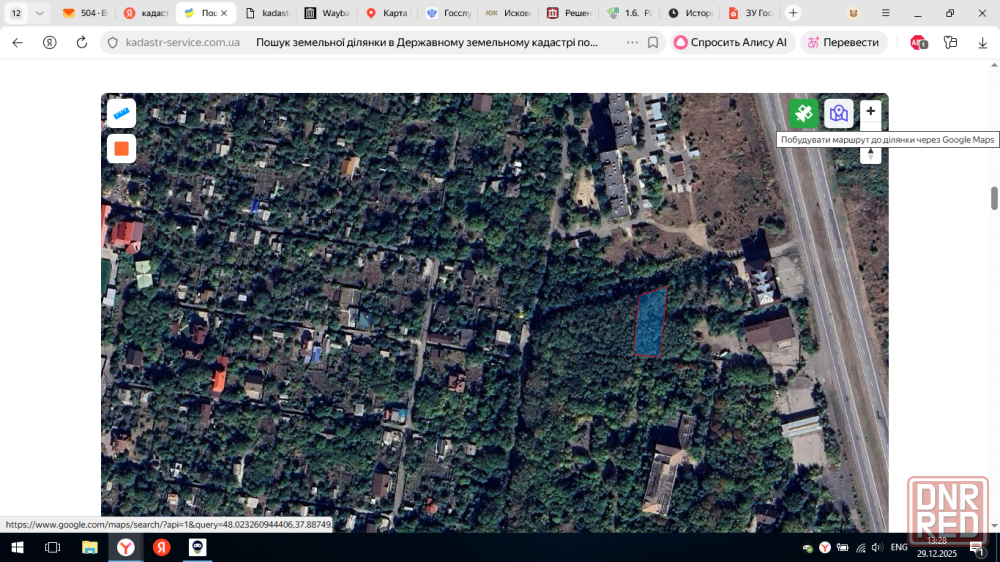The width and height of the screenshot is (1000, 562).
Task: Open the browser hamburger menu
Action: pos(886,13)
